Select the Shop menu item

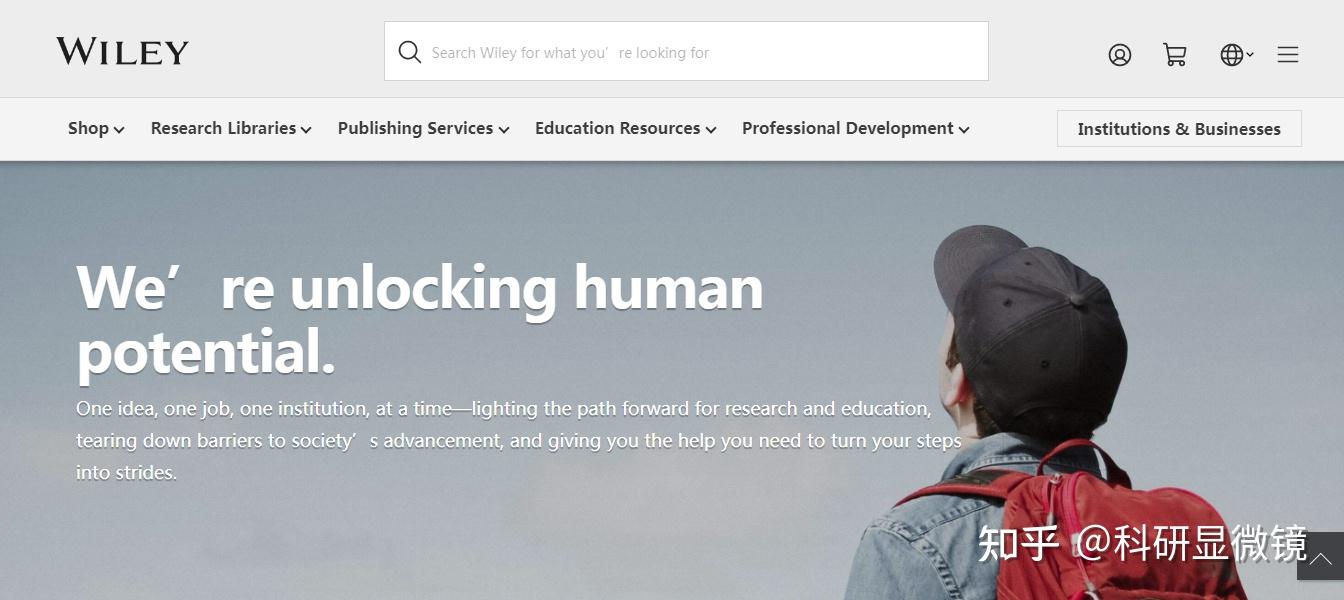point(88,128)
